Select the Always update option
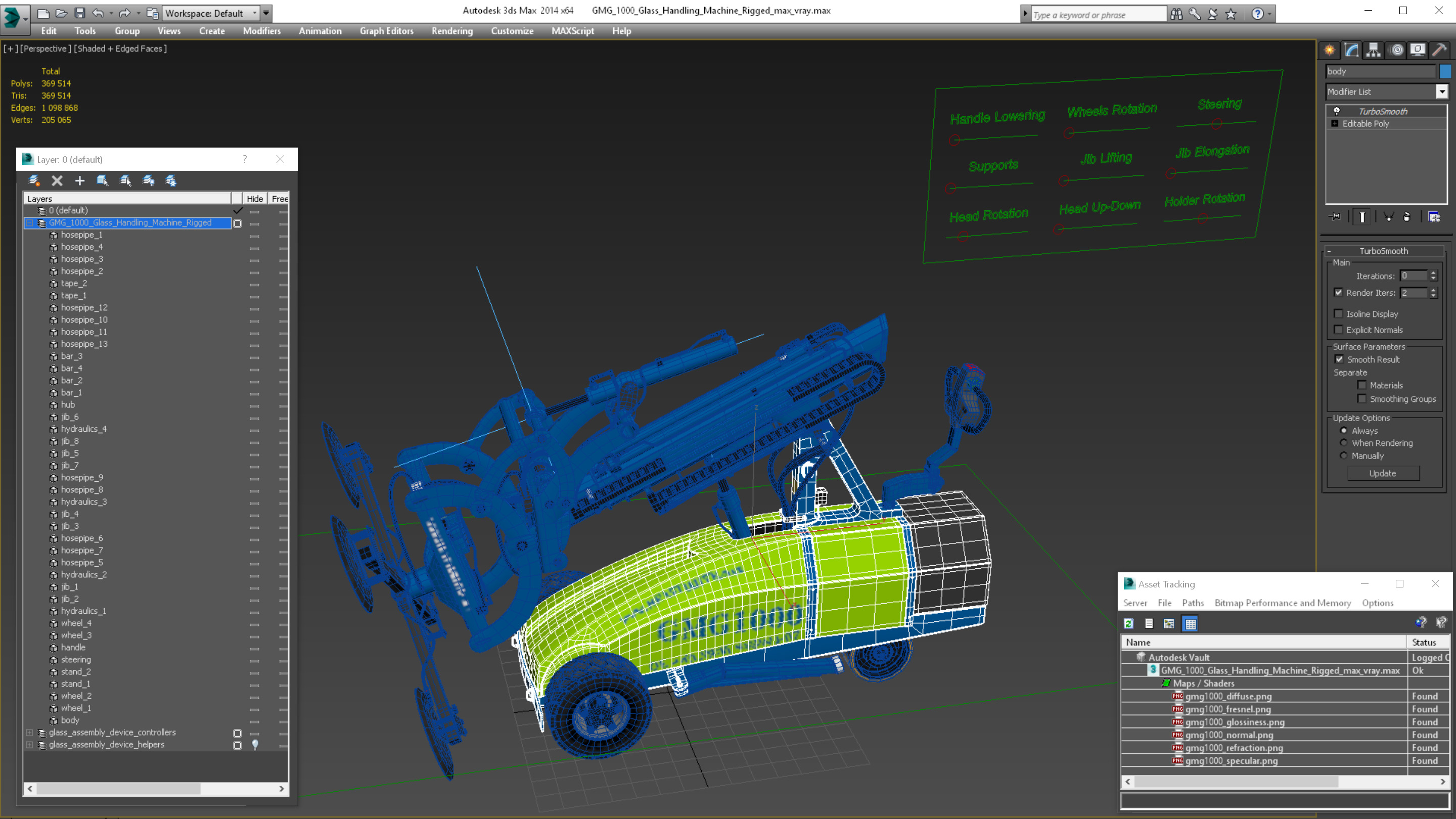The height and width of the screenshot is (819, 1456). [x=1344, y=431]
